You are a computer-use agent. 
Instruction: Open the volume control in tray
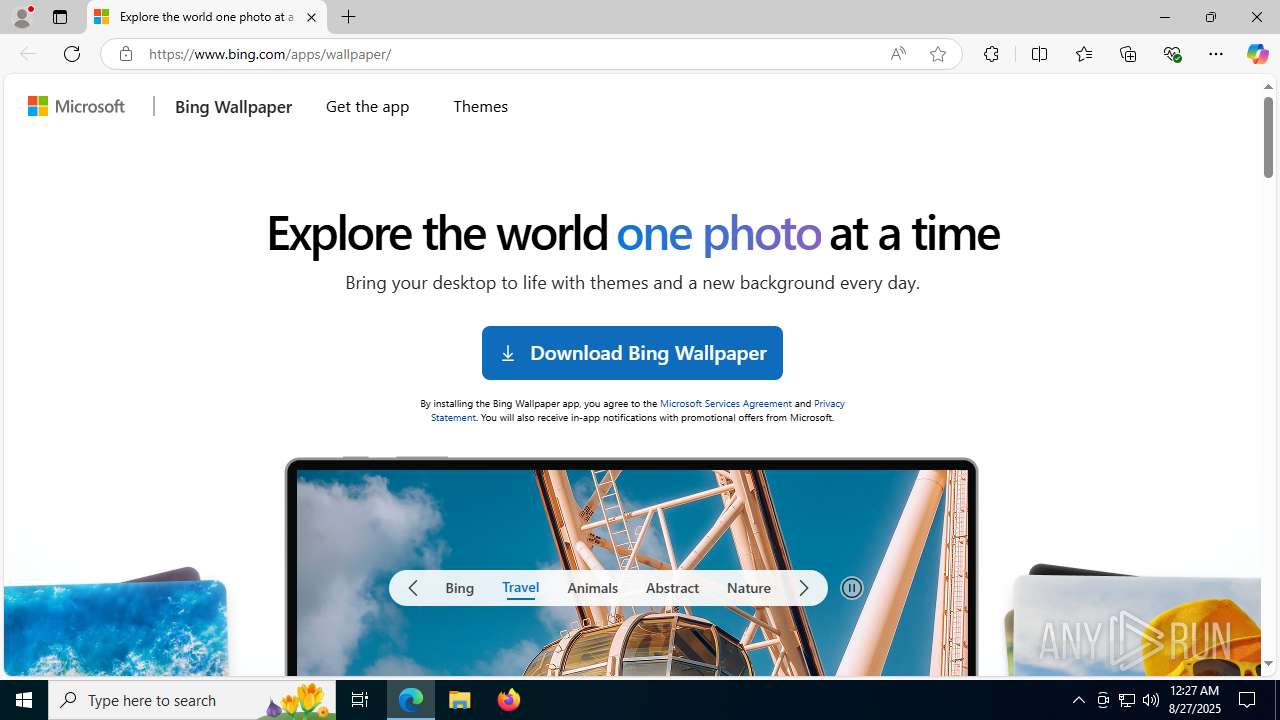coord(1151,700)
